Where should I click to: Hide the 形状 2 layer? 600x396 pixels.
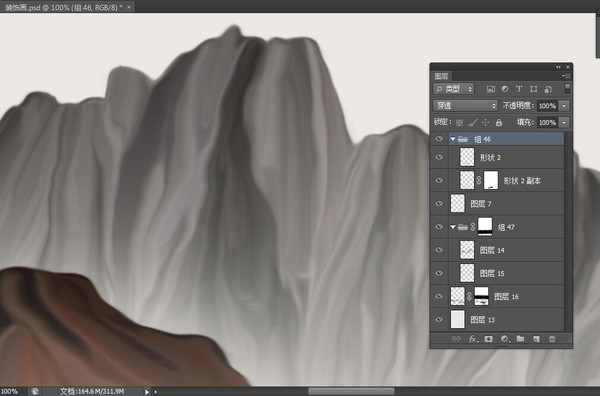(439, 157)
